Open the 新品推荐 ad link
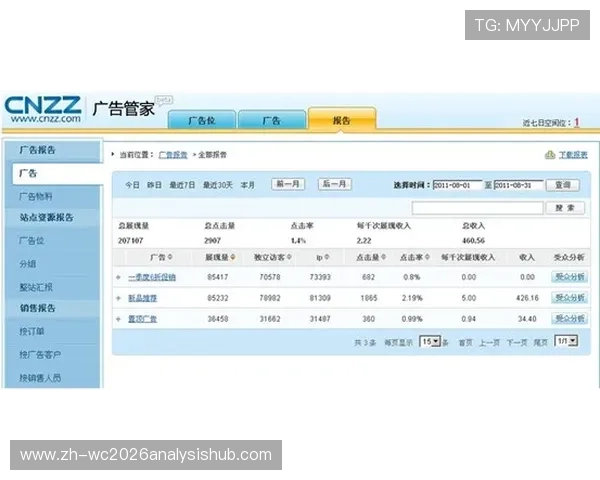The height and width of the screenshot is (480, 600). tap(142, 298)
